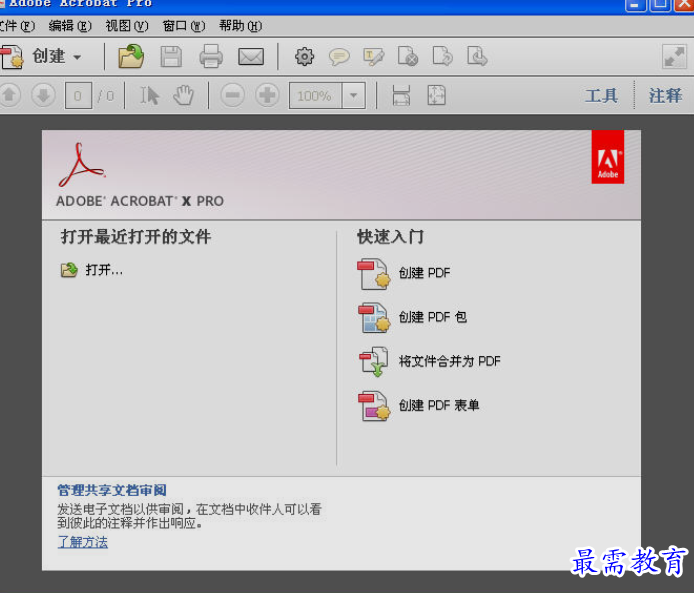Viewport: 694px width, 593px height.
Task: Open the 编辑(E) menu
Action: (x=70, y=26)
